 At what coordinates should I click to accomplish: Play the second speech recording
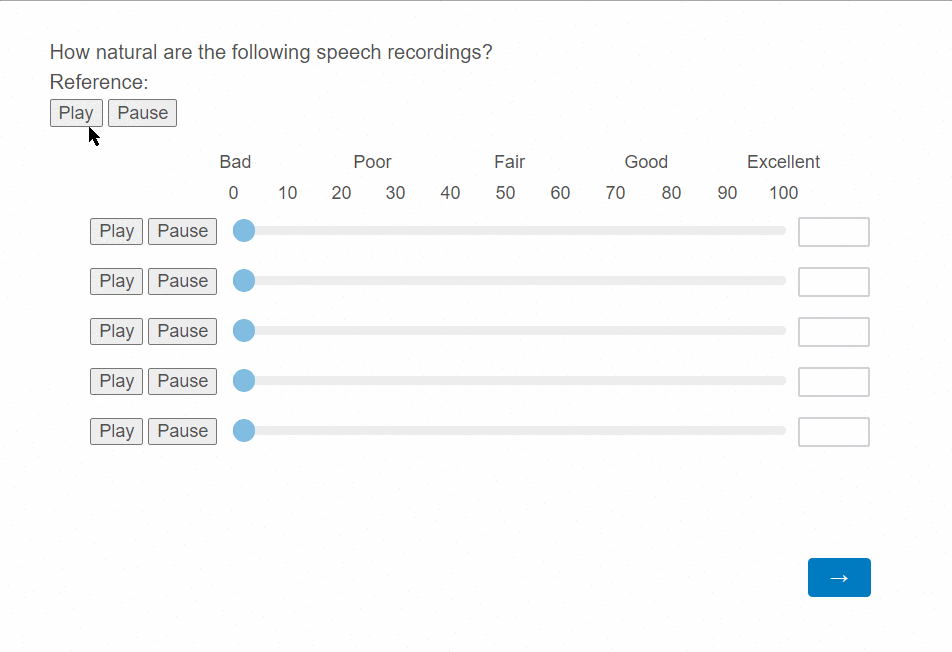(x=116, y=281)
